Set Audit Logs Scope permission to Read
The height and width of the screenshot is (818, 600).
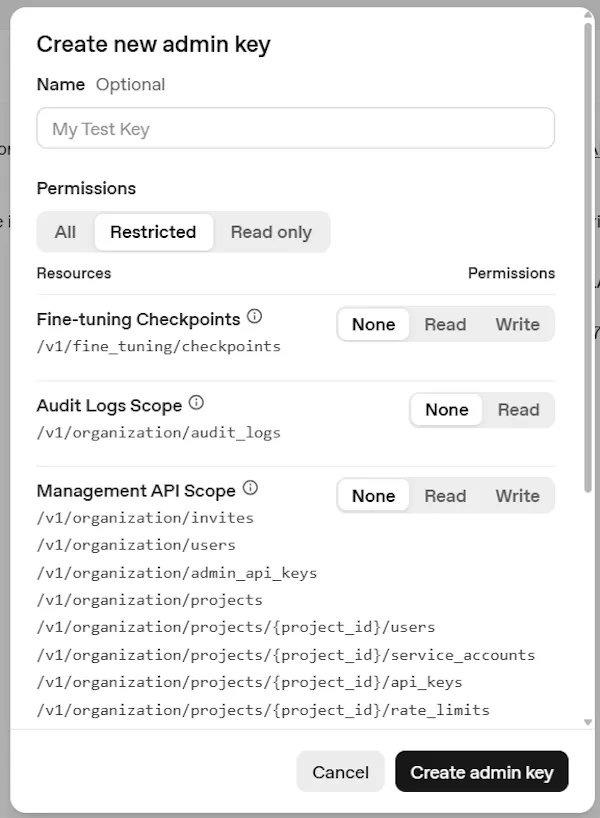[x=518, y=410]
